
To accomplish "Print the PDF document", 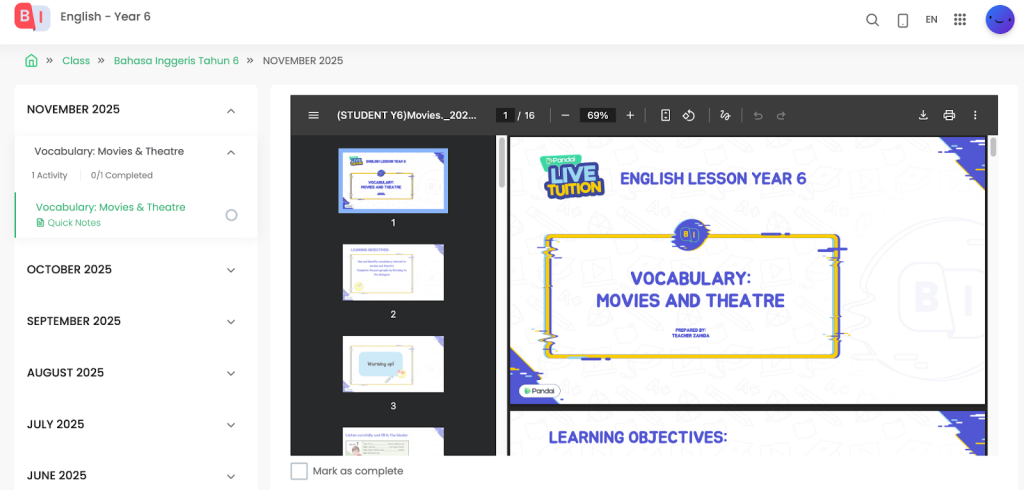I will click(x=949, y=116).
